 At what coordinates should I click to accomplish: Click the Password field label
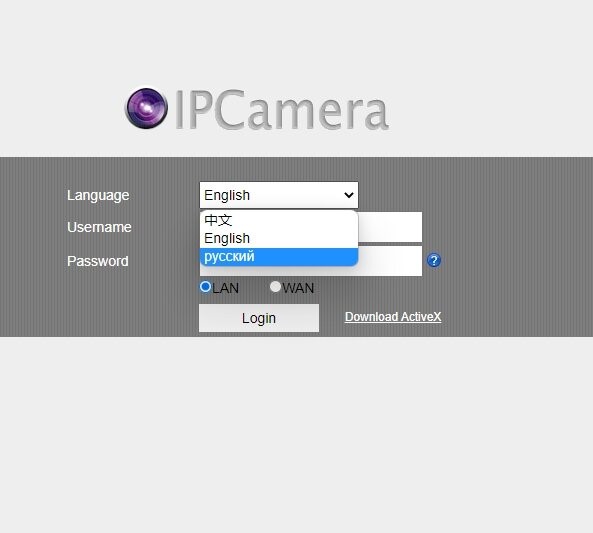[98, 261]
